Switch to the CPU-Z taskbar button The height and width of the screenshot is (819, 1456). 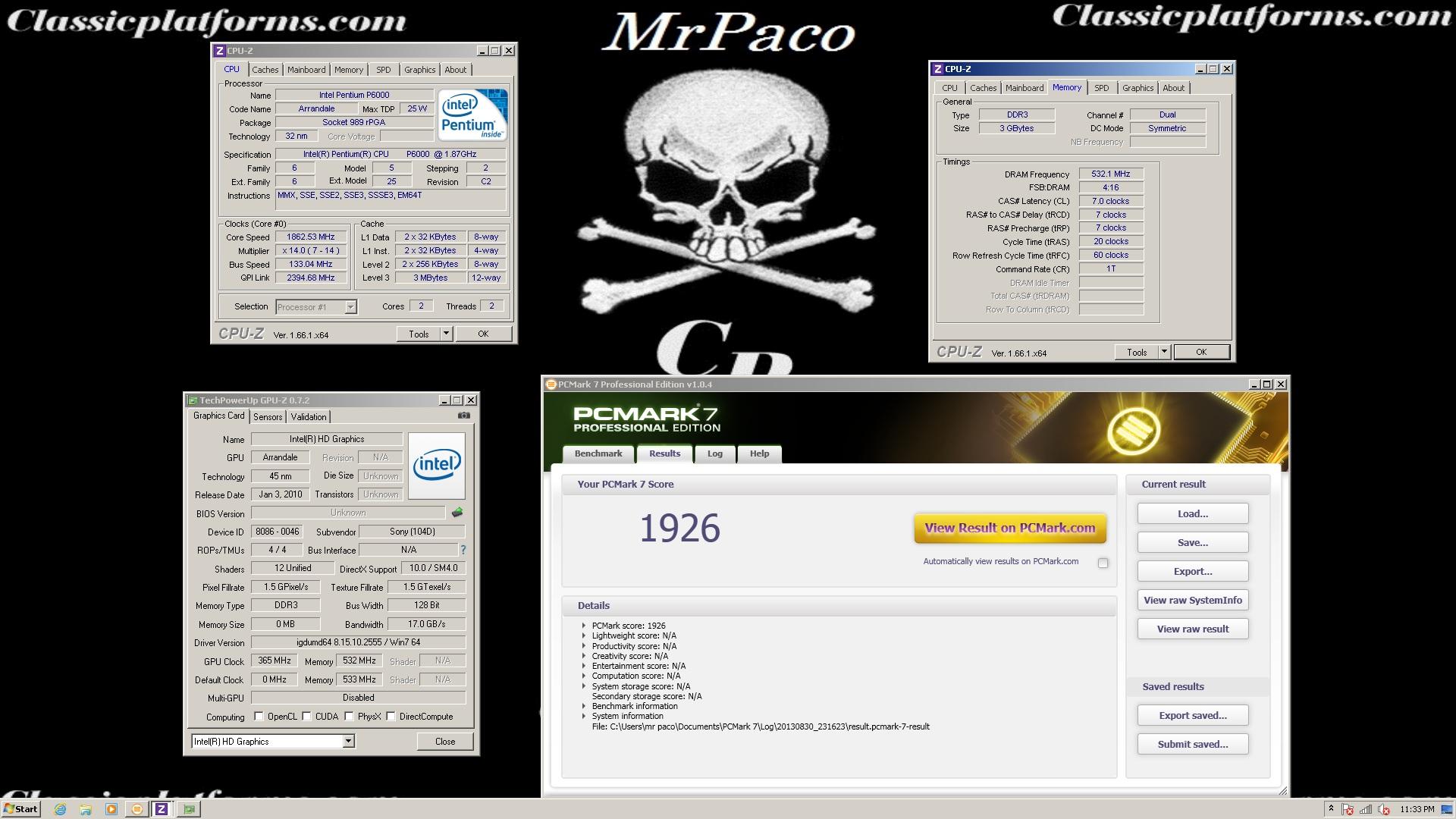(x=162, y=809)
